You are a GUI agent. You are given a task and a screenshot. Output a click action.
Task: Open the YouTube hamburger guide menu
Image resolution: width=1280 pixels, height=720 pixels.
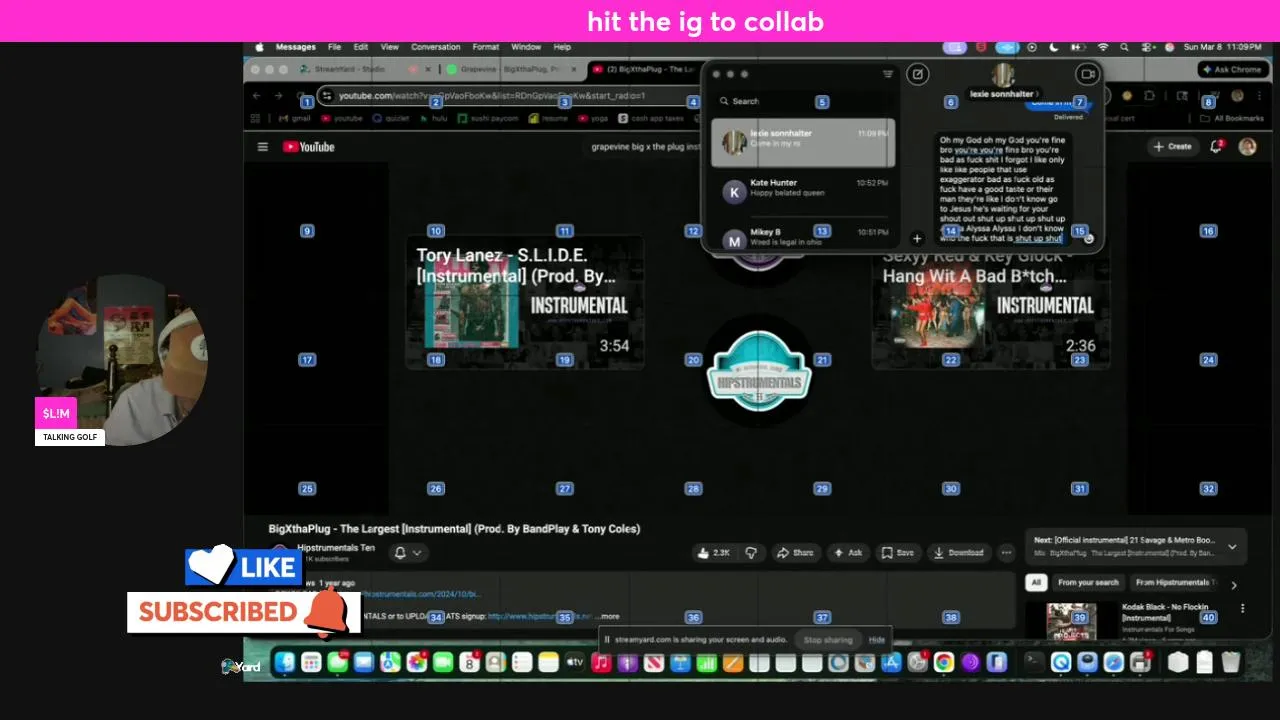click(x=263, y=147)
